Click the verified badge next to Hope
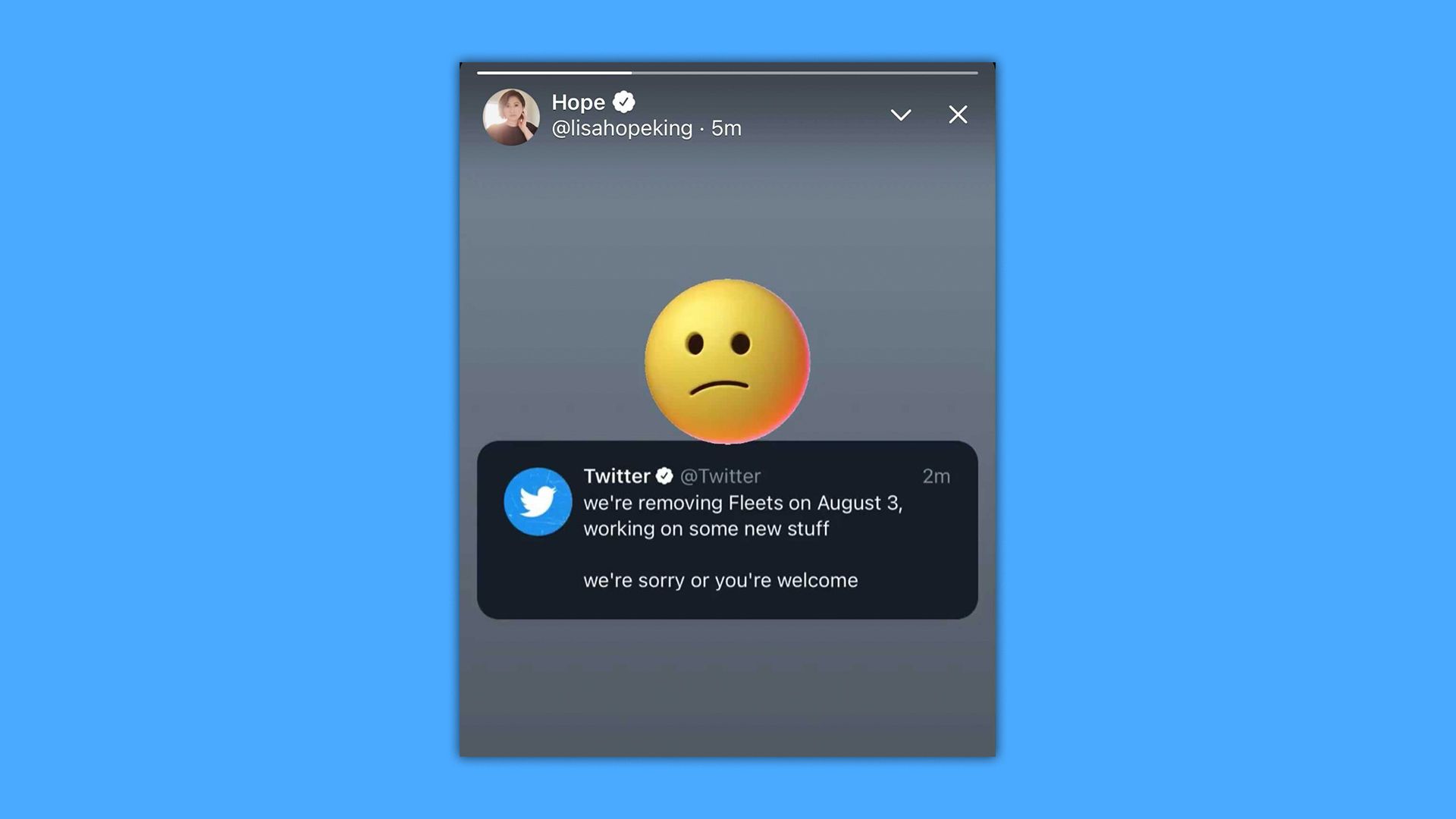 [x=624, y=102]
